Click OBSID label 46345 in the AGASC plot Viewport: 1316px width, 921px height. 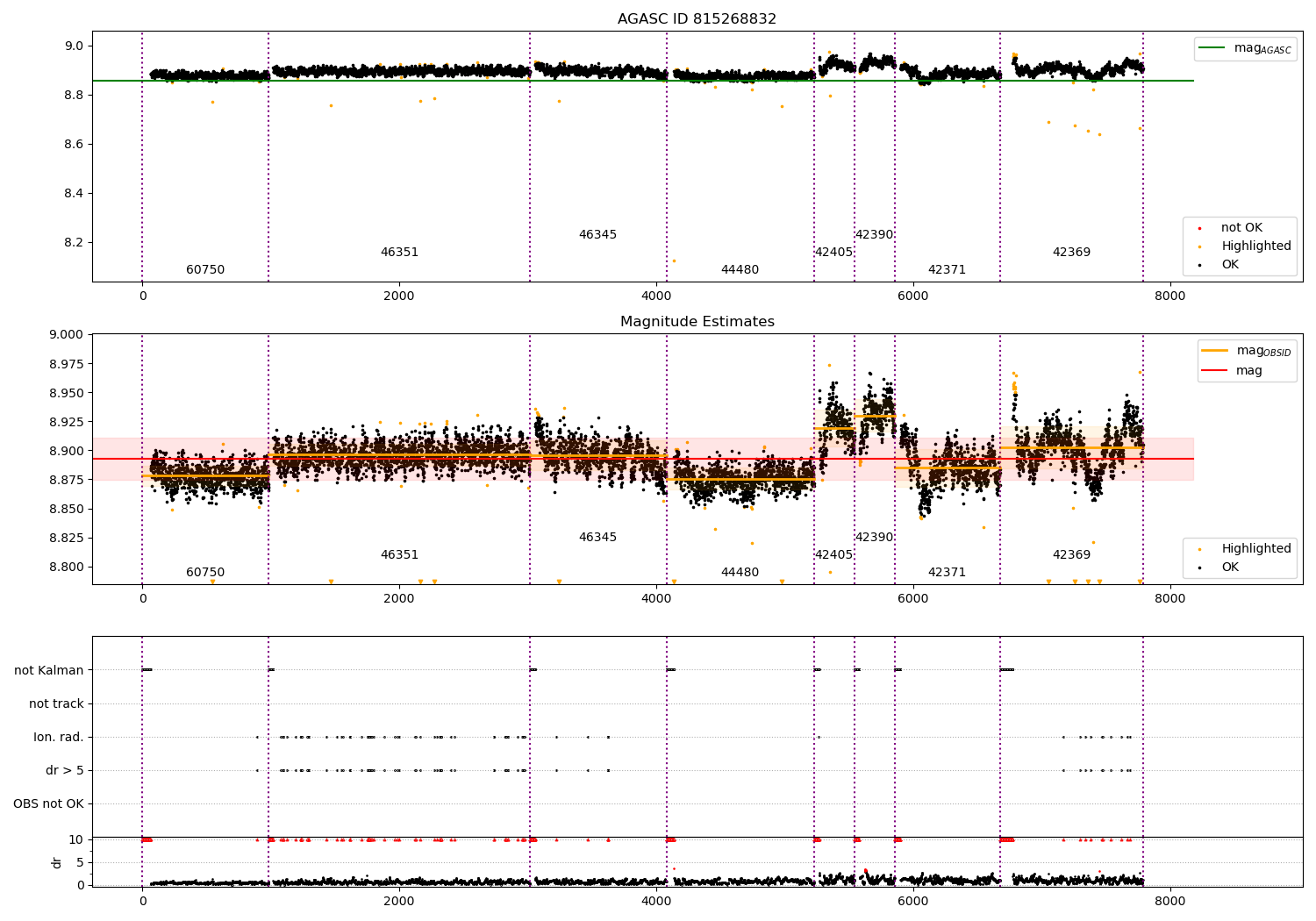tap(597, 235)
